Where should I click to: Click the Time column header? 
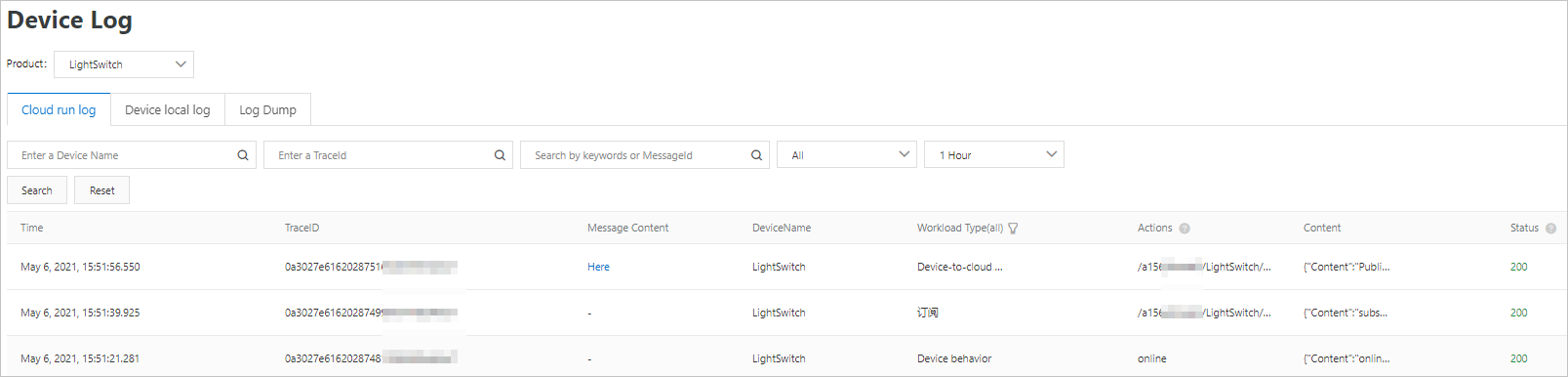32,228
